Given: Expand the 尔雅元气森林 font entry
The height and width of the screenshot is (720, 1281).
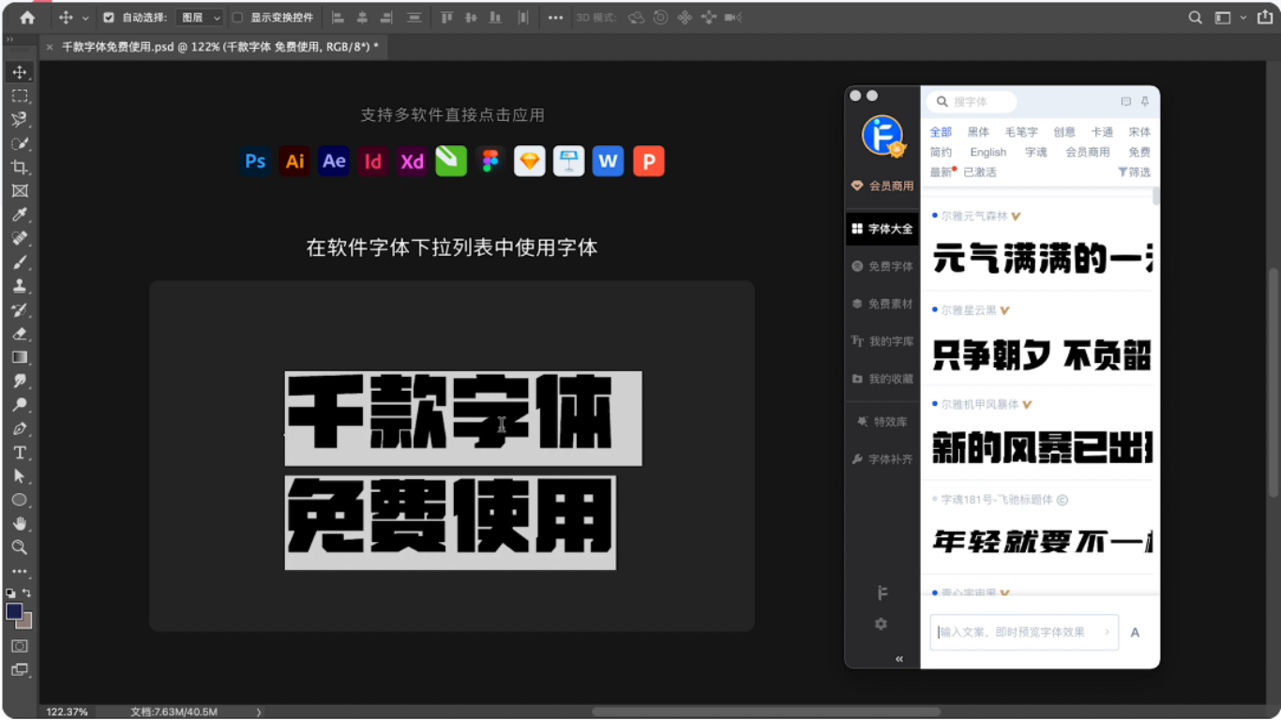Looking at the screenshot, I should tap(1018, 215).
